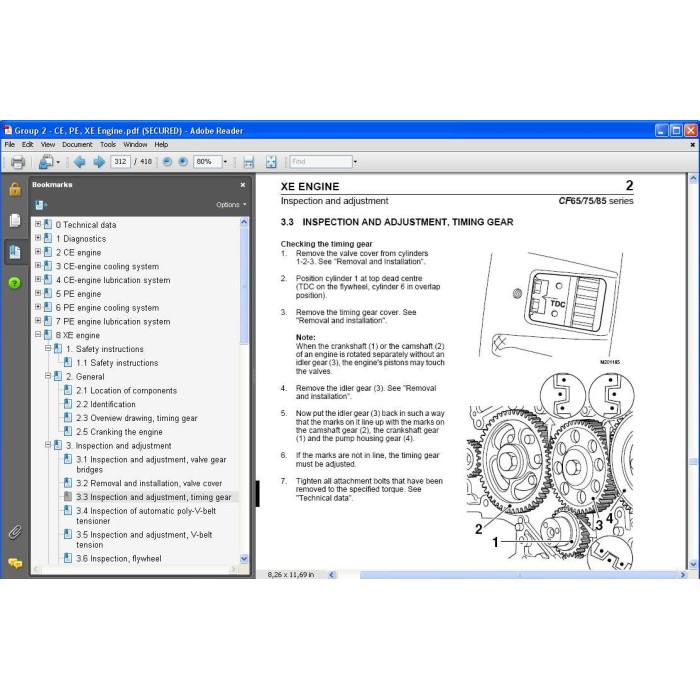Collapse the 3. Inspection and adjustment node
Viewport: 700px width, 700px height.
[x=48, y=445]
